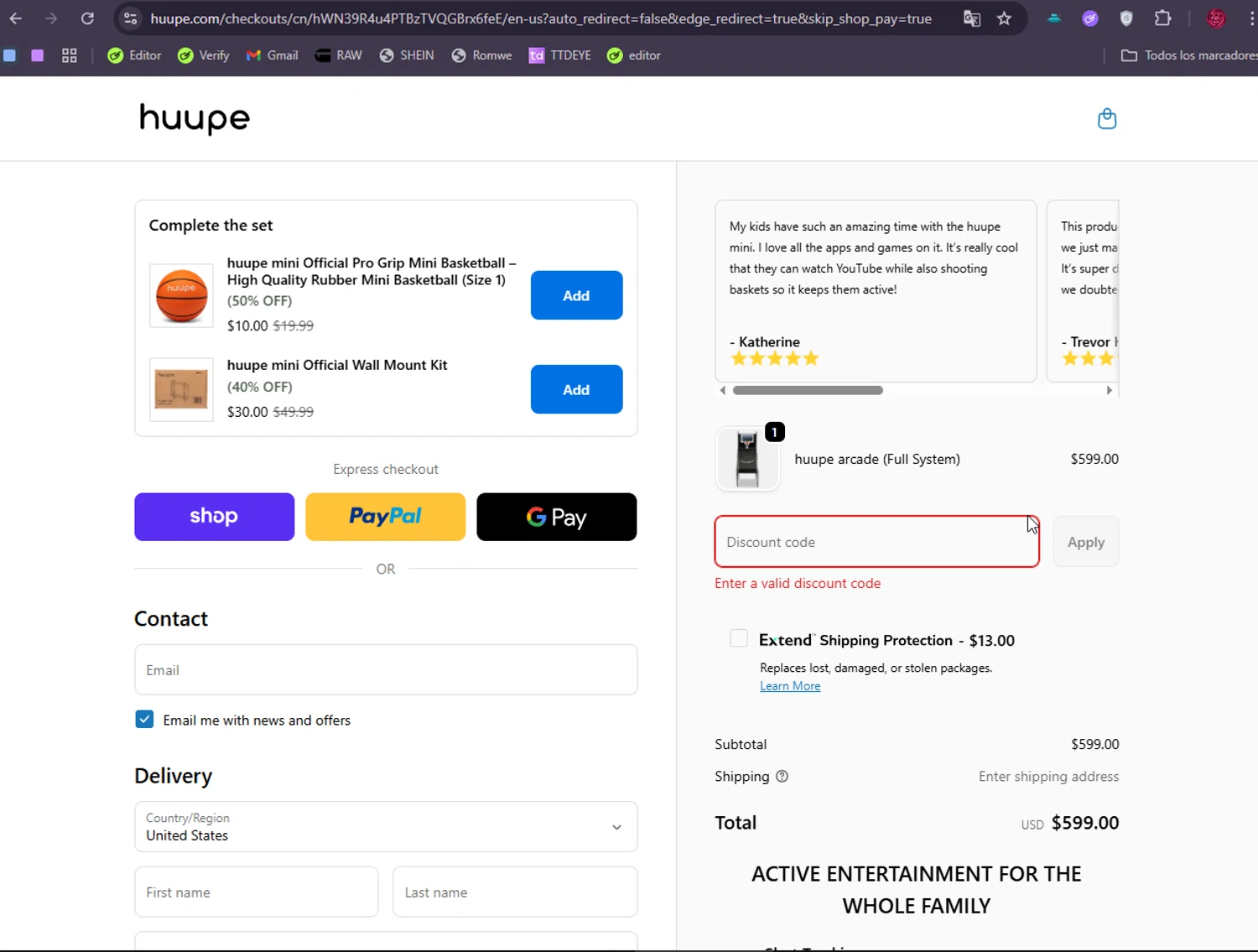Image resolution: width=1258 pixels, height=952 pixels.
Task: Go back with browser back arrow
Action: coord(16,18)
